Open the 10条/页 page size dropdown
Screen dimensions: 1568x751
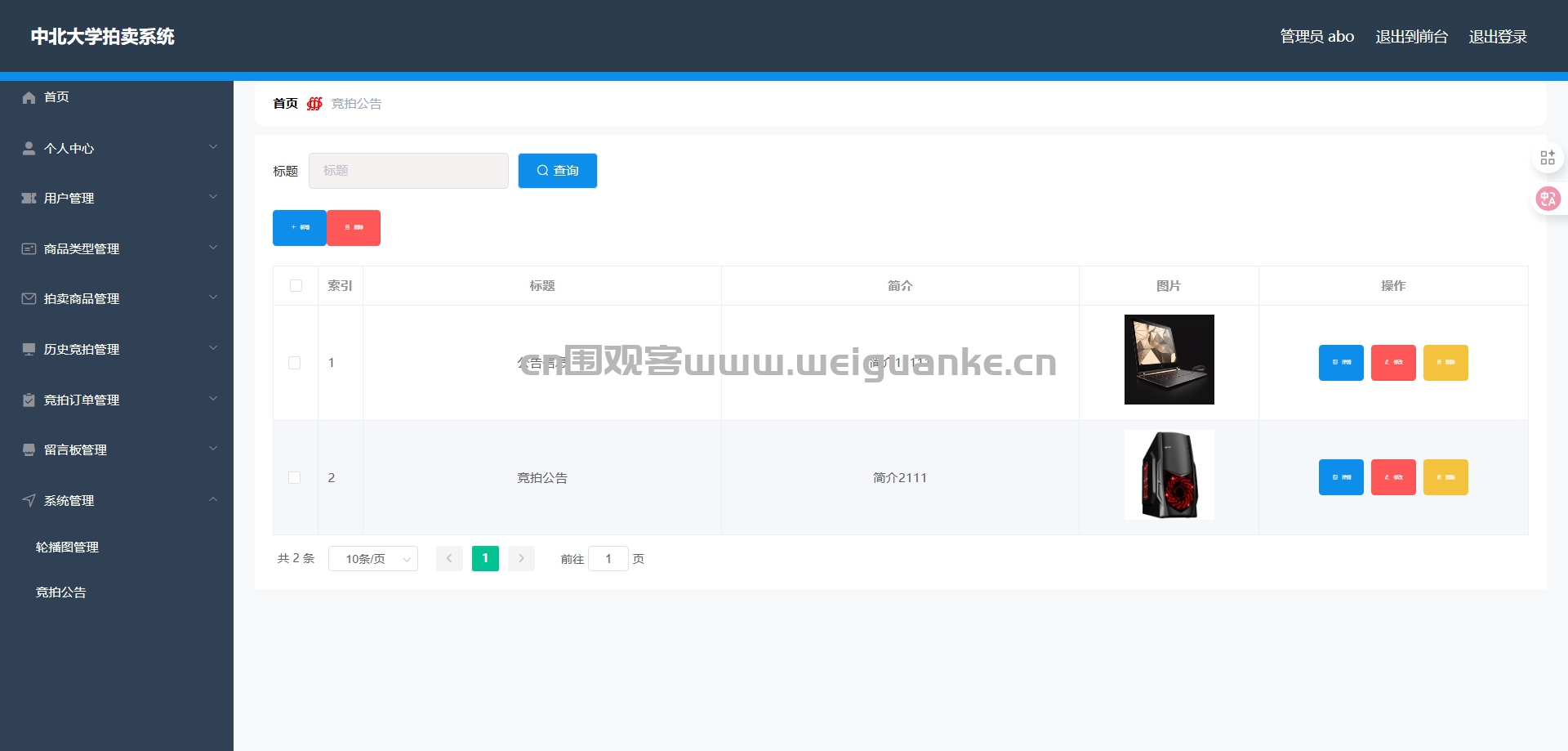point(373,559)
